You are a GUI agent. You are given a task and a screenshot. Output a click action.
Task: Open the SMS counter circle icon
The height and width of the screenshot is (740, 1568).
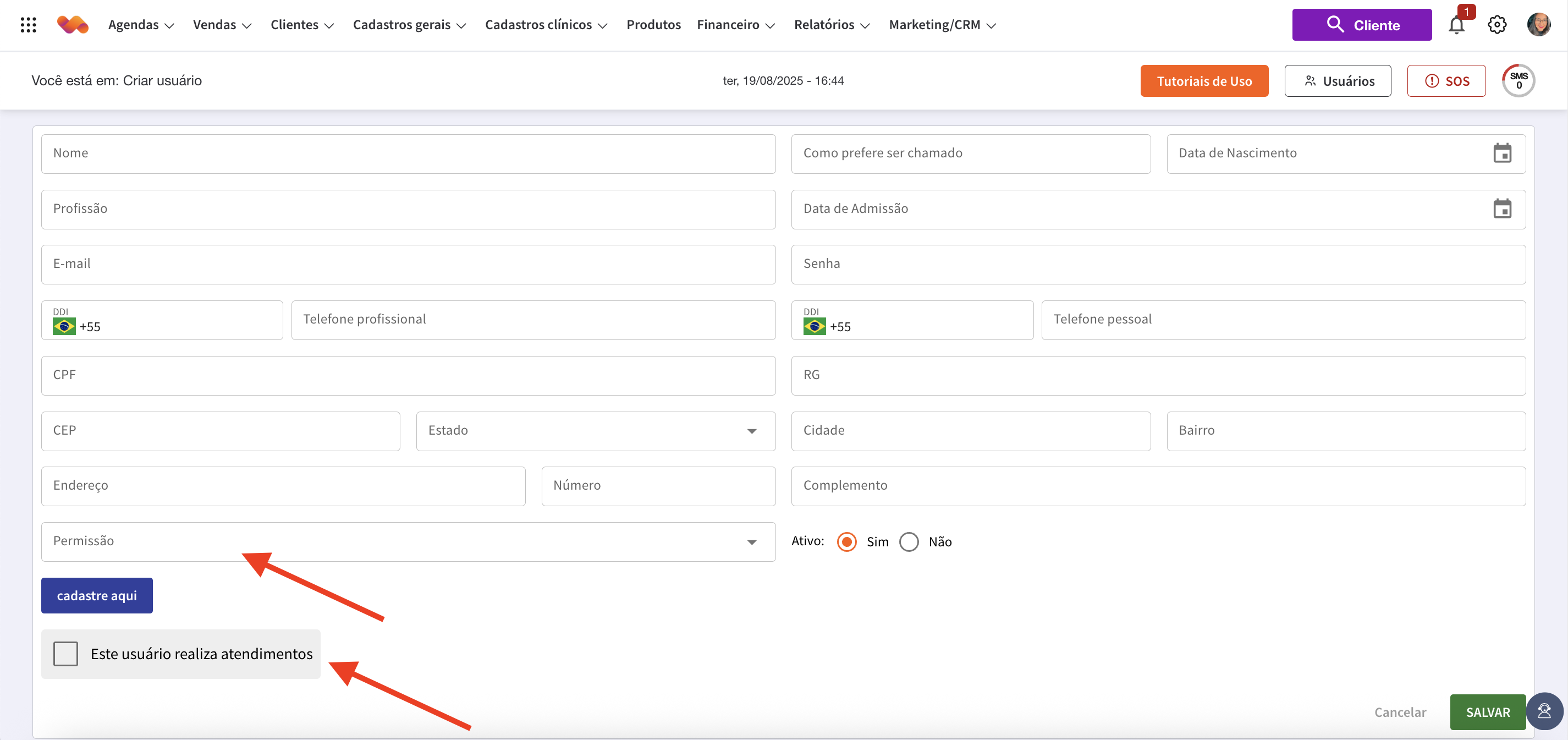tap(1518, 81)
